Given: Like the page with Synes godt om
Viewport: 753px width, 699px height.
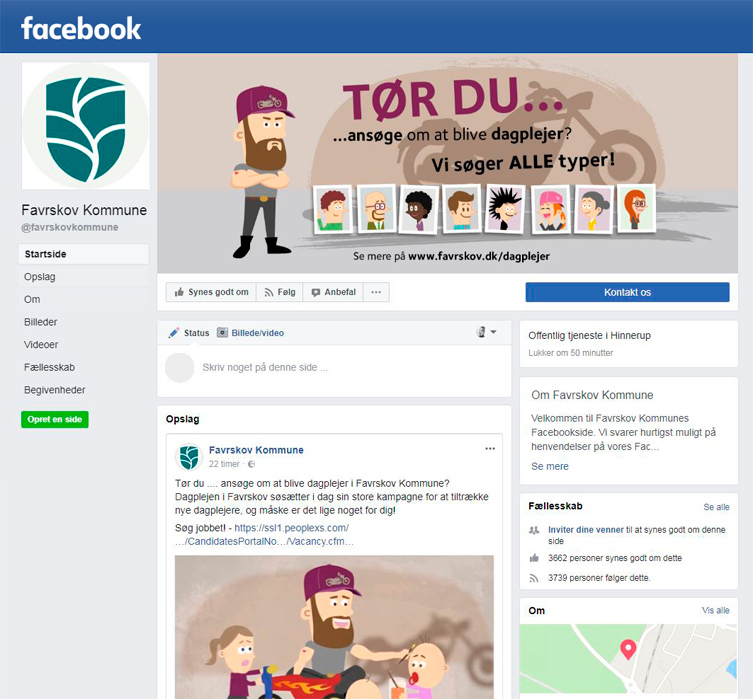Looking at the screenshot, I should (211, 292).
